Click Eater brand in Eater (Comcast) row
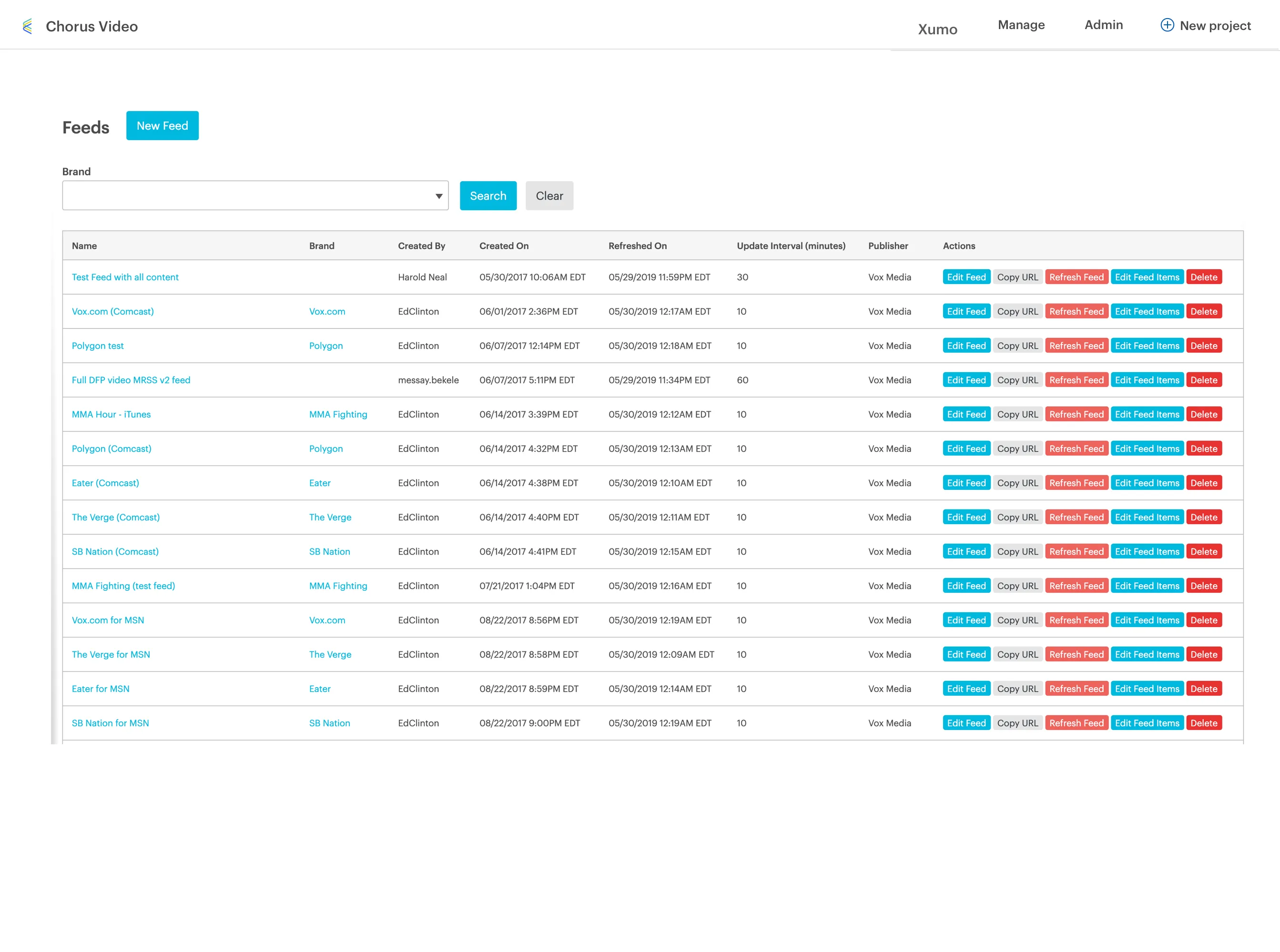 [x=320, y=483]
